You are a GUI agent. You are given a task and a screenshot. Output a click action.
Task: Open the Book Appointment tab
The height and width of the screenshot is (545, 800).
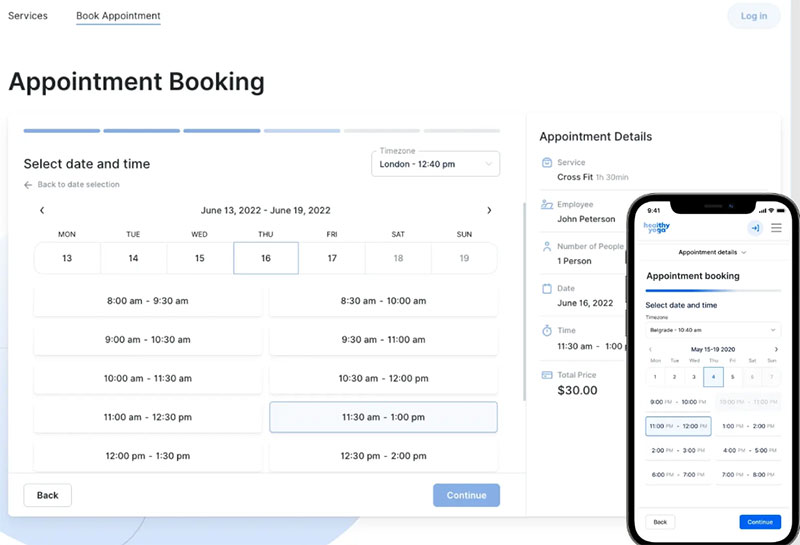pyautogui.click(x=118, y=16)
